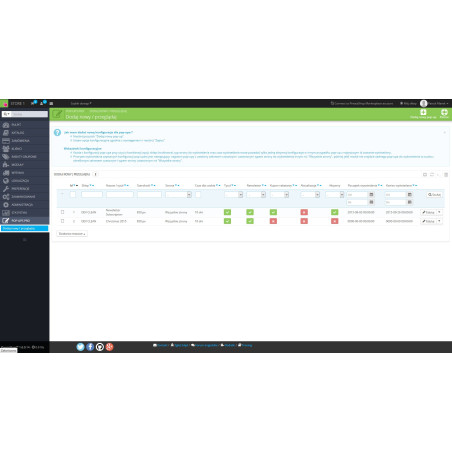Open the Strona filter dropdown

pos(178,195)
